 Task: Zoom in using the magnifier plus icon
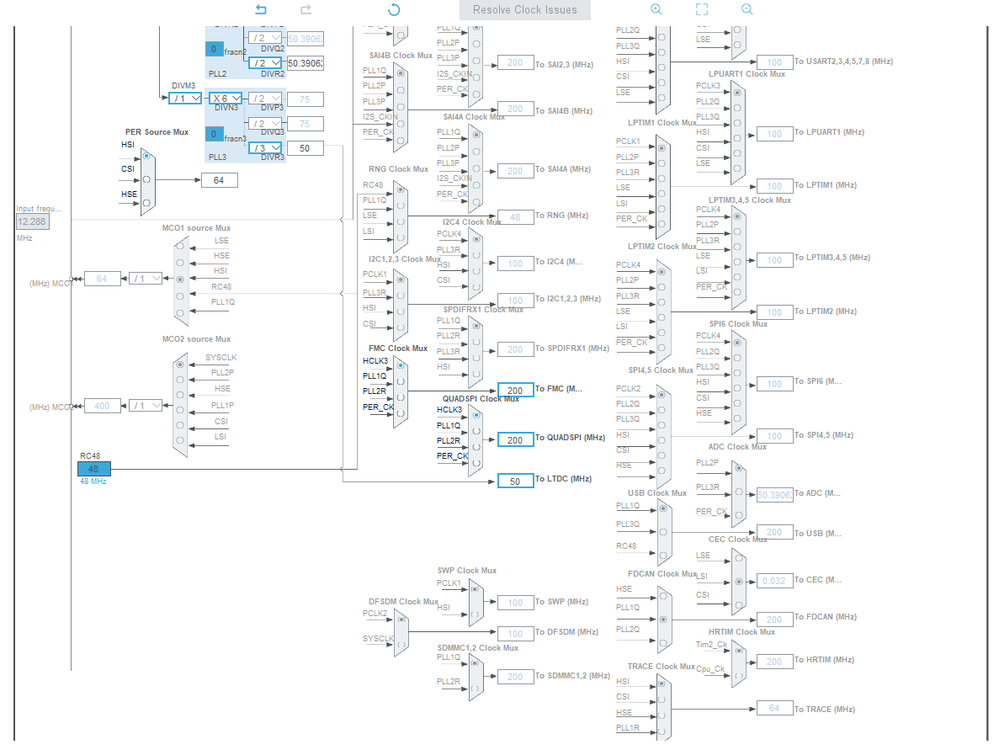coord(656,10)
